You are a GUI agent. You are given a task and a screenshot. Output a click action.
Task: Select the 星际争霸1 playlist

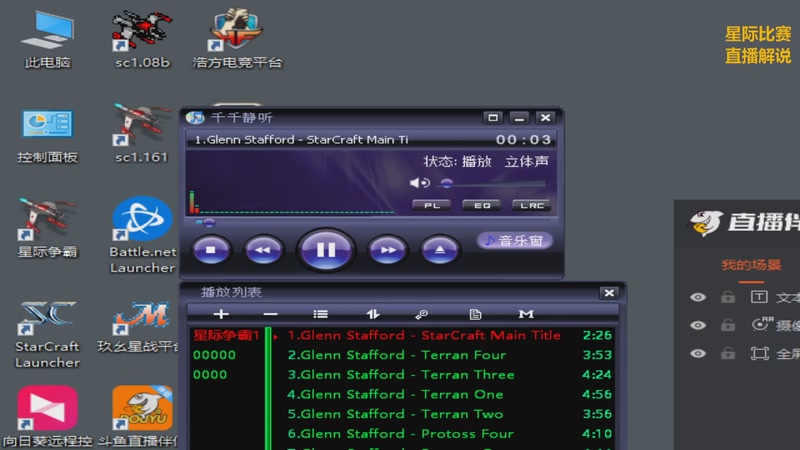pyautogui.click(x=227, y=335)
